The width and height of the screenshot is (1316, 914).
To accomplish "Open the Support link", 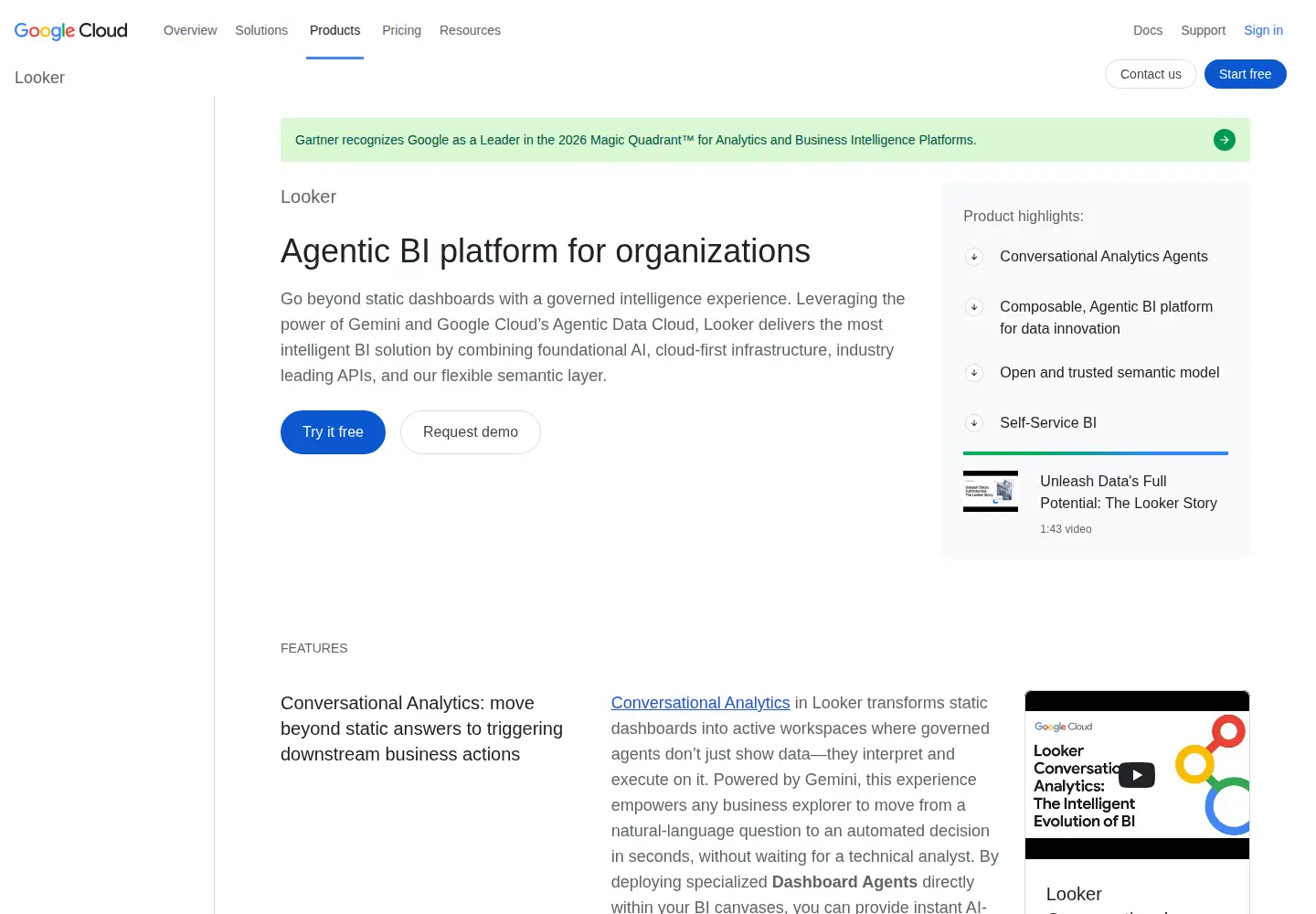I will click(x=1203, y=30).
